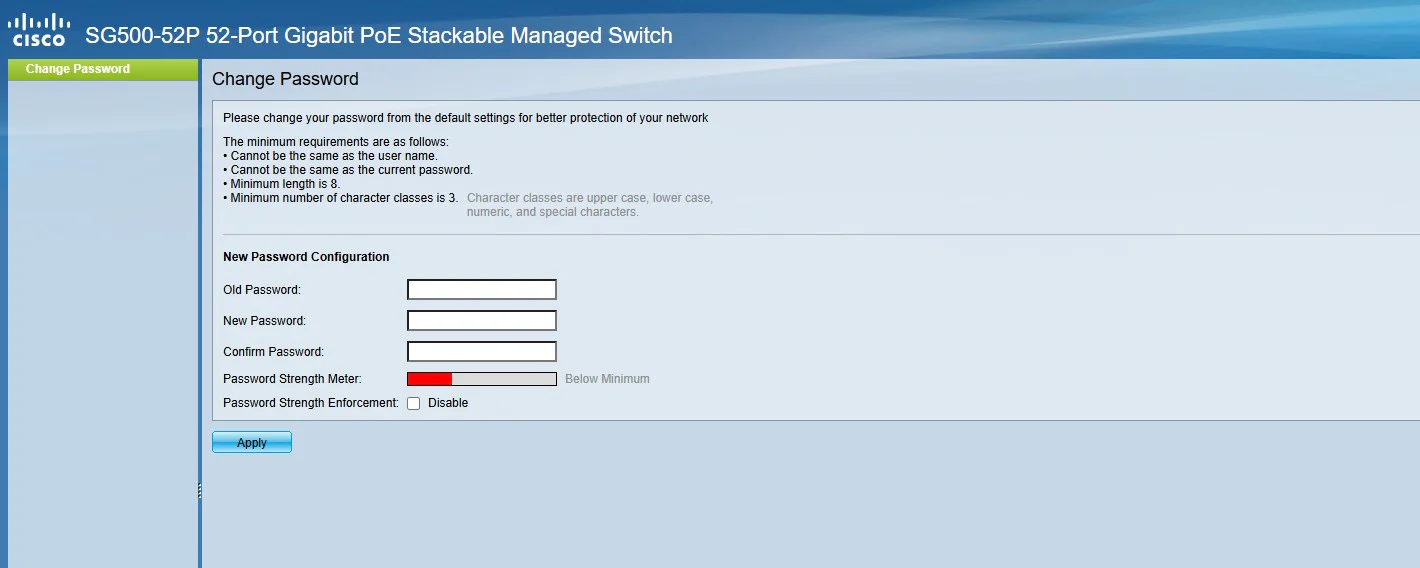Click "Cannot be the same as the current password." line
Image resolution: width=1420 pixels, height=568 pixels.
(x=348, y=170)
